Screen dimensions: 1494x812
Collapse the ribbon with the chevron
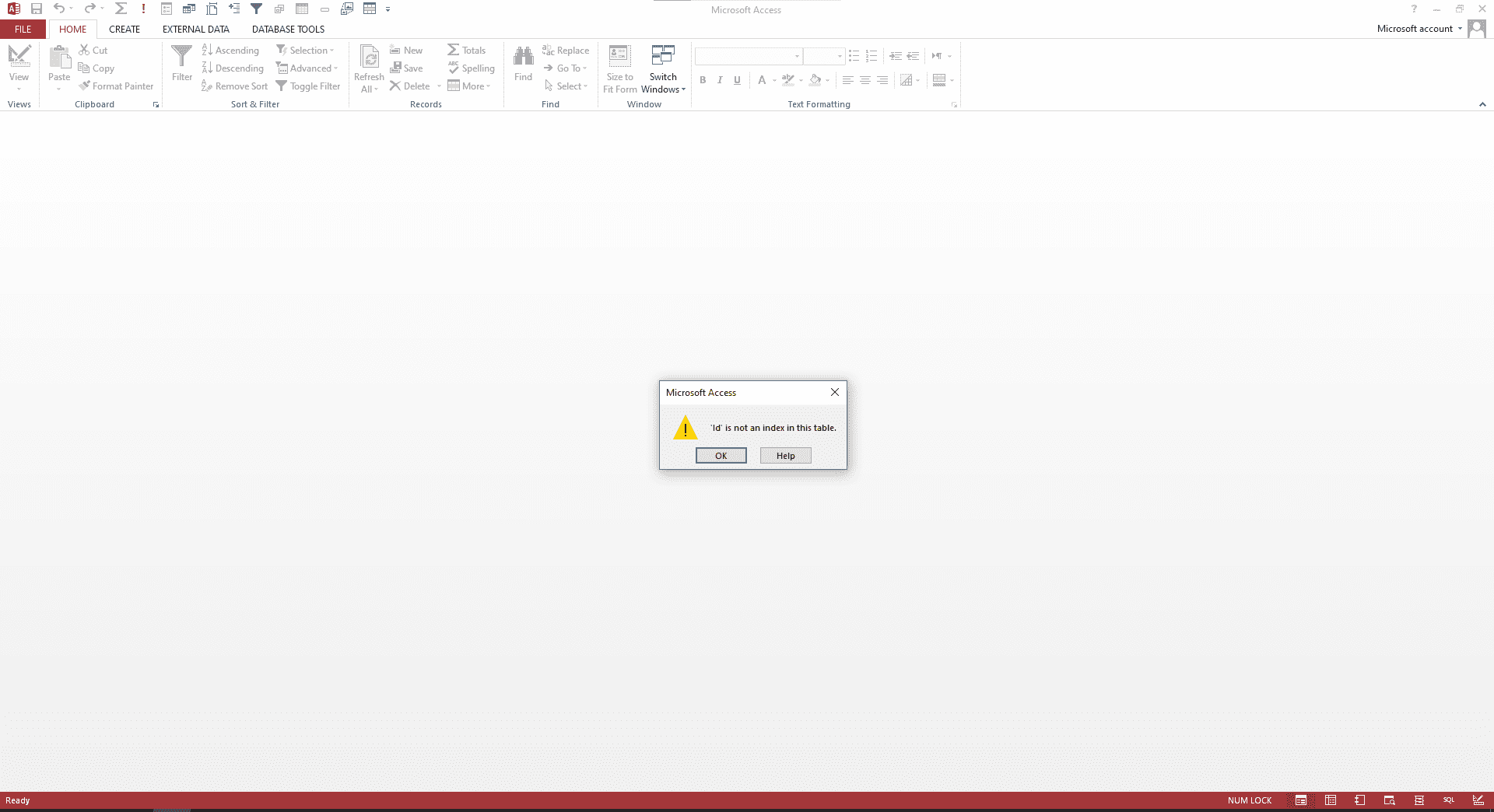coord(1482,104)
